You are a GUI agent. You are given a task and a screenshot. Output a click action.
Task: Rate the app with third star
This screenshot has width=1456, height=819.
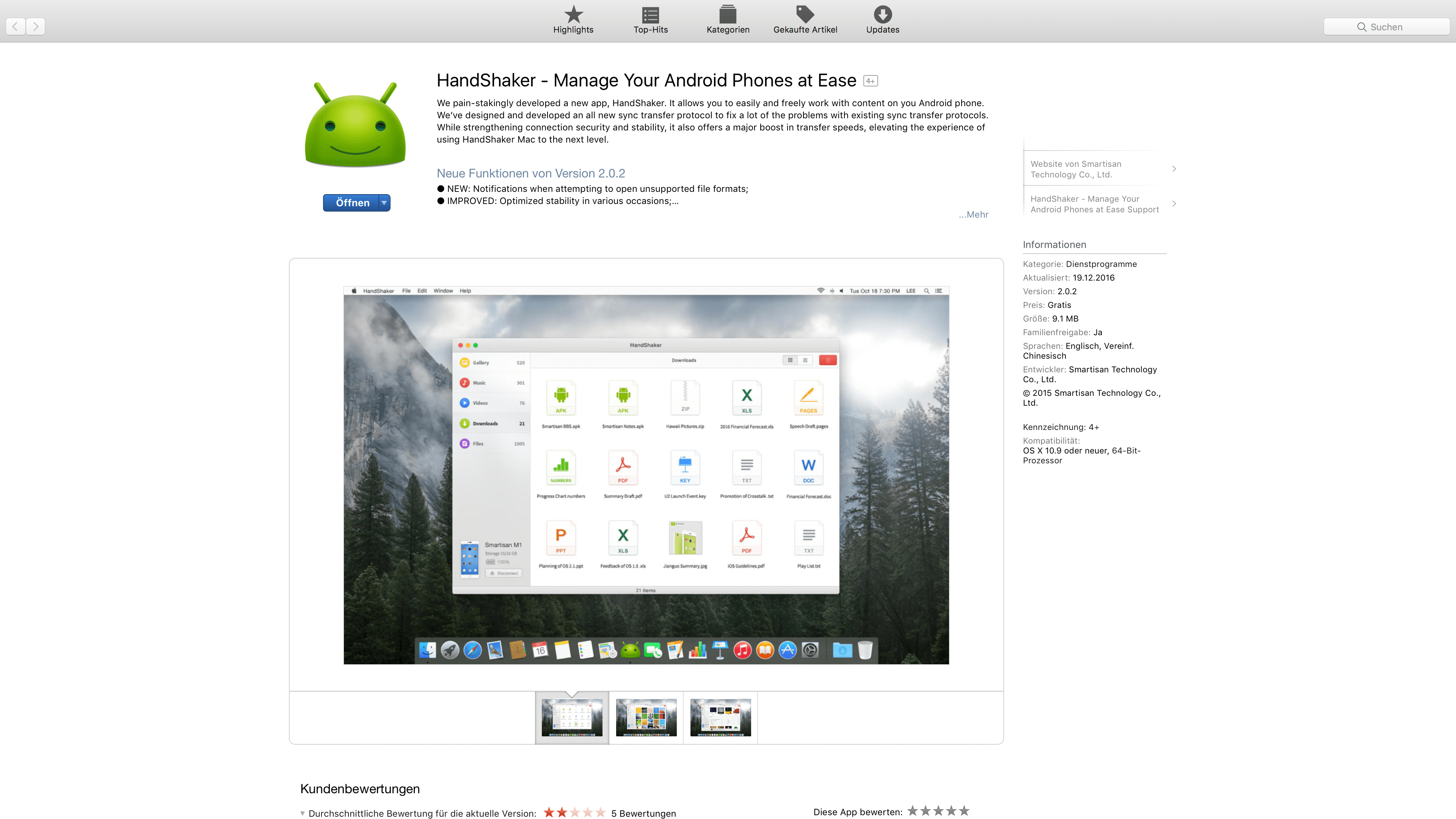tap(938, 811)
